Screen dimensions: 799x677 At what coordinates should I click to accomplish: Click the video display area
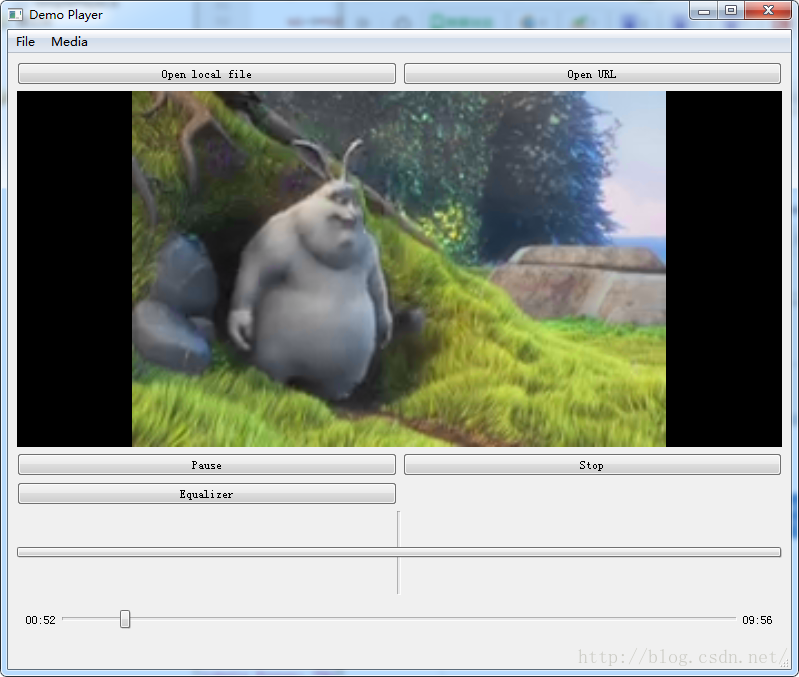coord(399,269)
